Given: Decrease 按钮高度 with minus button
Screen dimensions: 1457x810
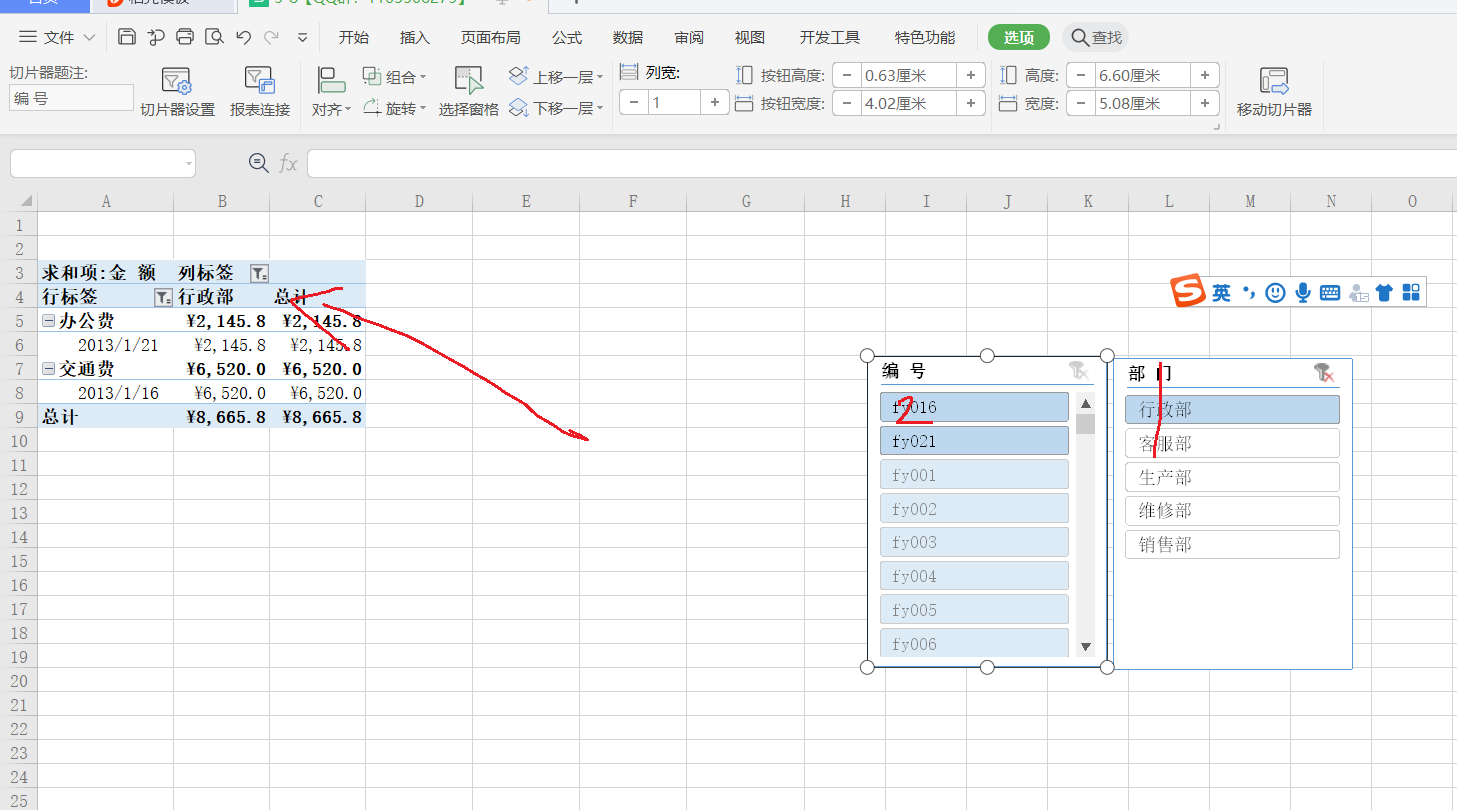Looking at the screenshot, I should pyautogui.click(x=848, y=75).
